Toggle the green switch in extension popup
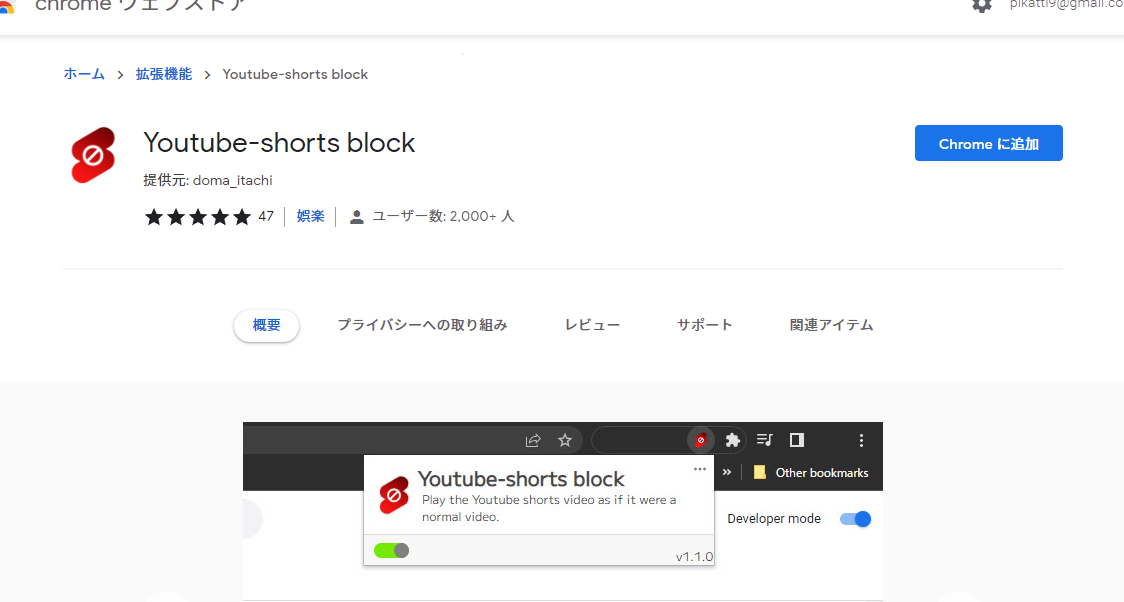1124x602 pixels. click(391, 550)
